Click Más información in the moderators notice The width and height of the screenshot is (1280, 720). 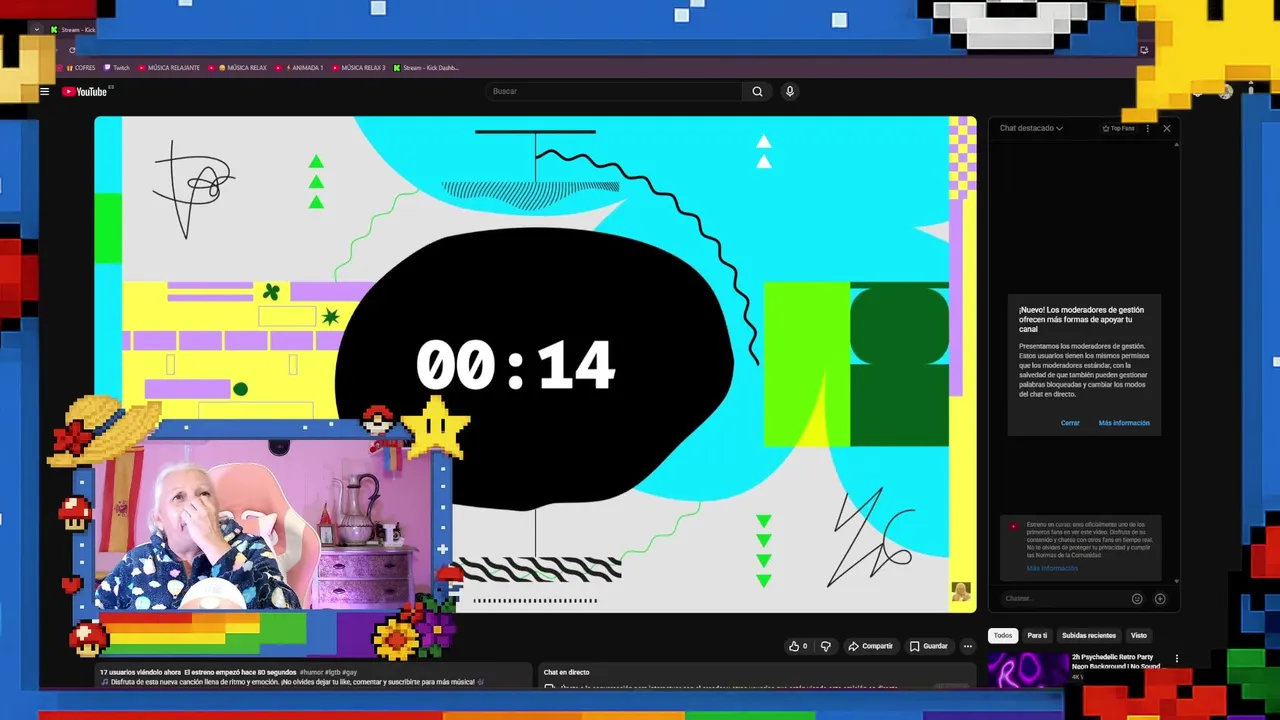(1124, 423)
